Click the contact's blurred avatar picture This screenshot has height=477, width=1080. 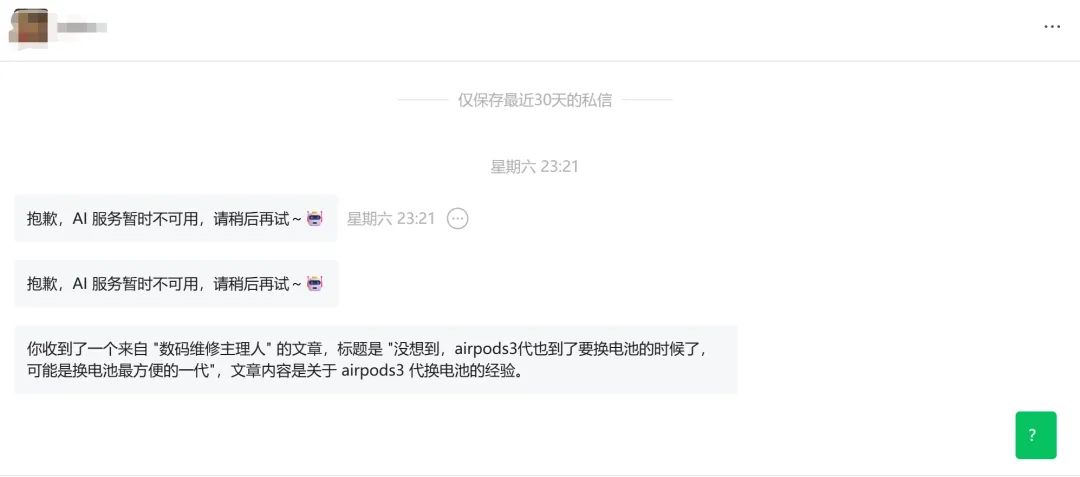coord(28,28)
